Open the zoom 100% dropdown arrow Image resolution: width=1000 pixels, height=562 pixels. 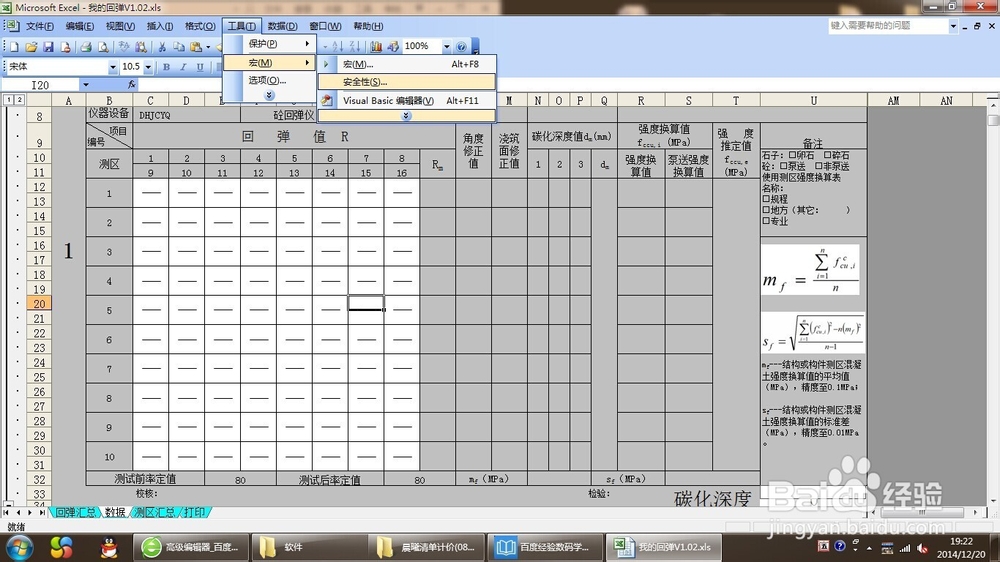pyautogui.click(x=446, y=46)
